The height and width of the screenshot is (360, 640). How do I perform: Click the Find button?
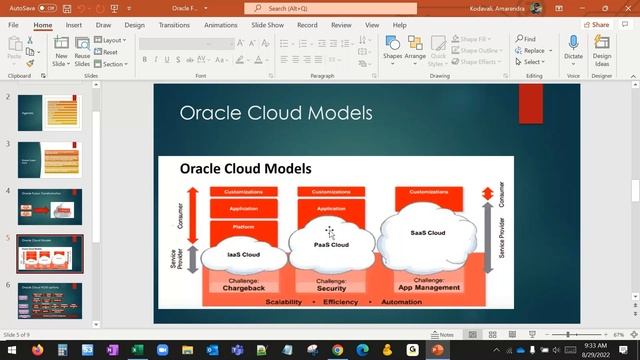click(526, 39)
